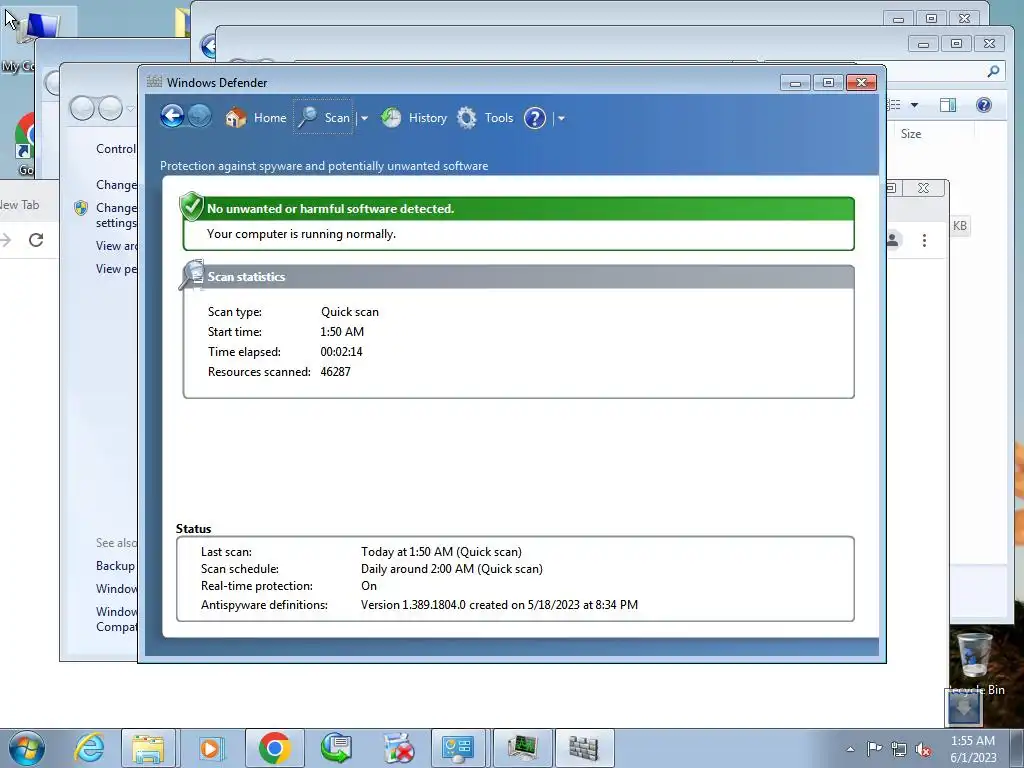1024x768 pixels.
Task: Select the '00:02:14' time elapsed value
Action: (341, 351)
